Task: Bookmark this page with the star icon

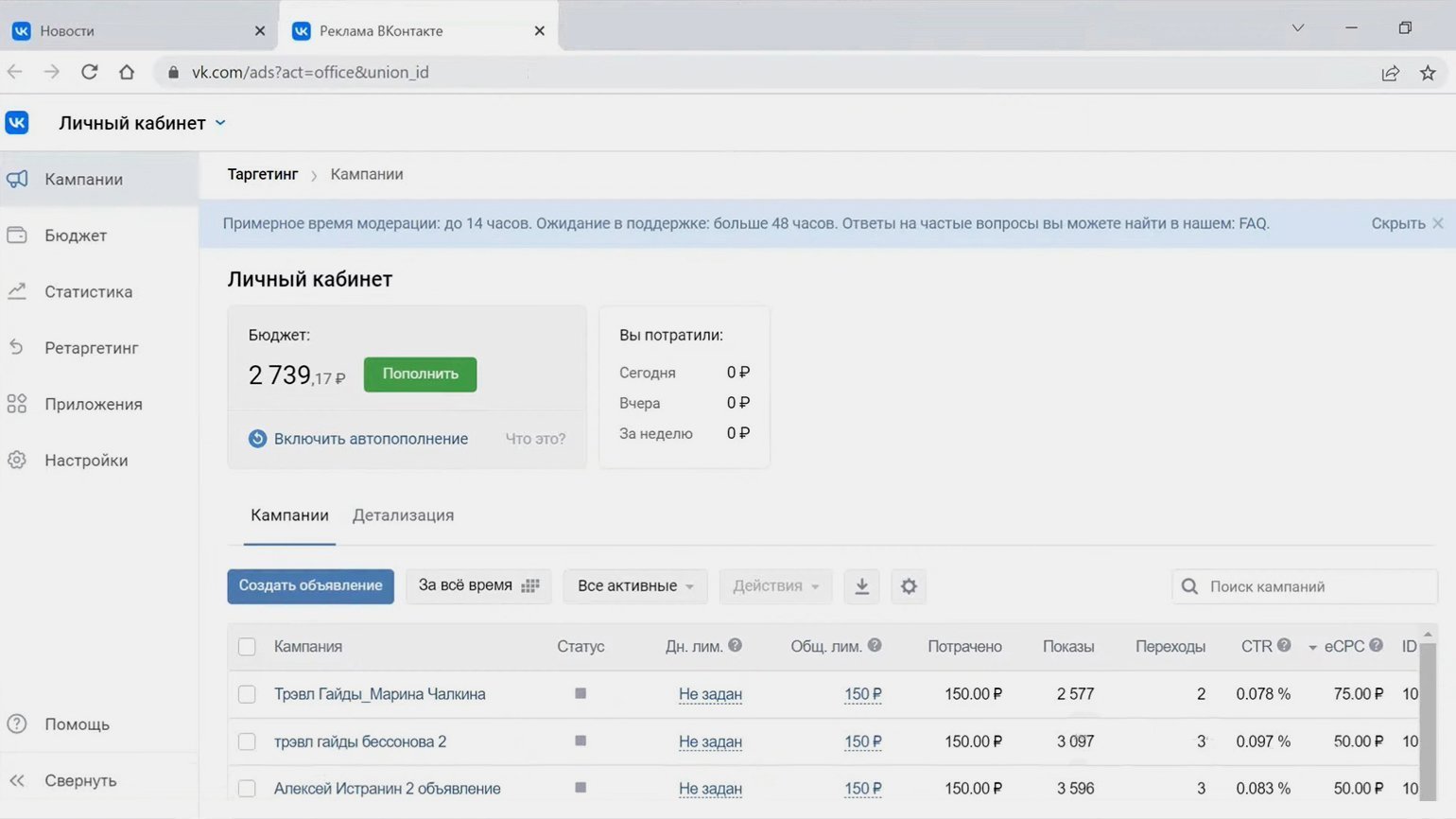Action: [x=1428, y=73]
